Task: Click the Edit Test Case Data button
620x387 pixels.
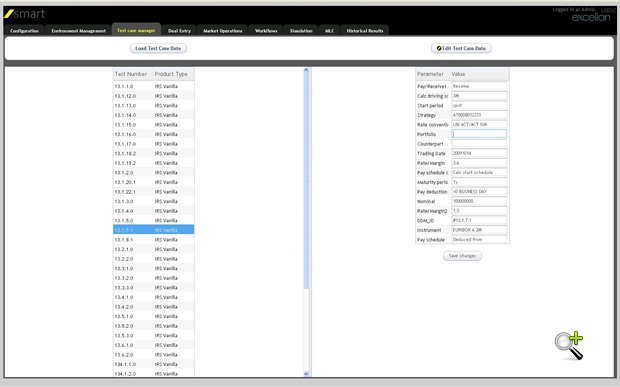Action: click(461, 48)
